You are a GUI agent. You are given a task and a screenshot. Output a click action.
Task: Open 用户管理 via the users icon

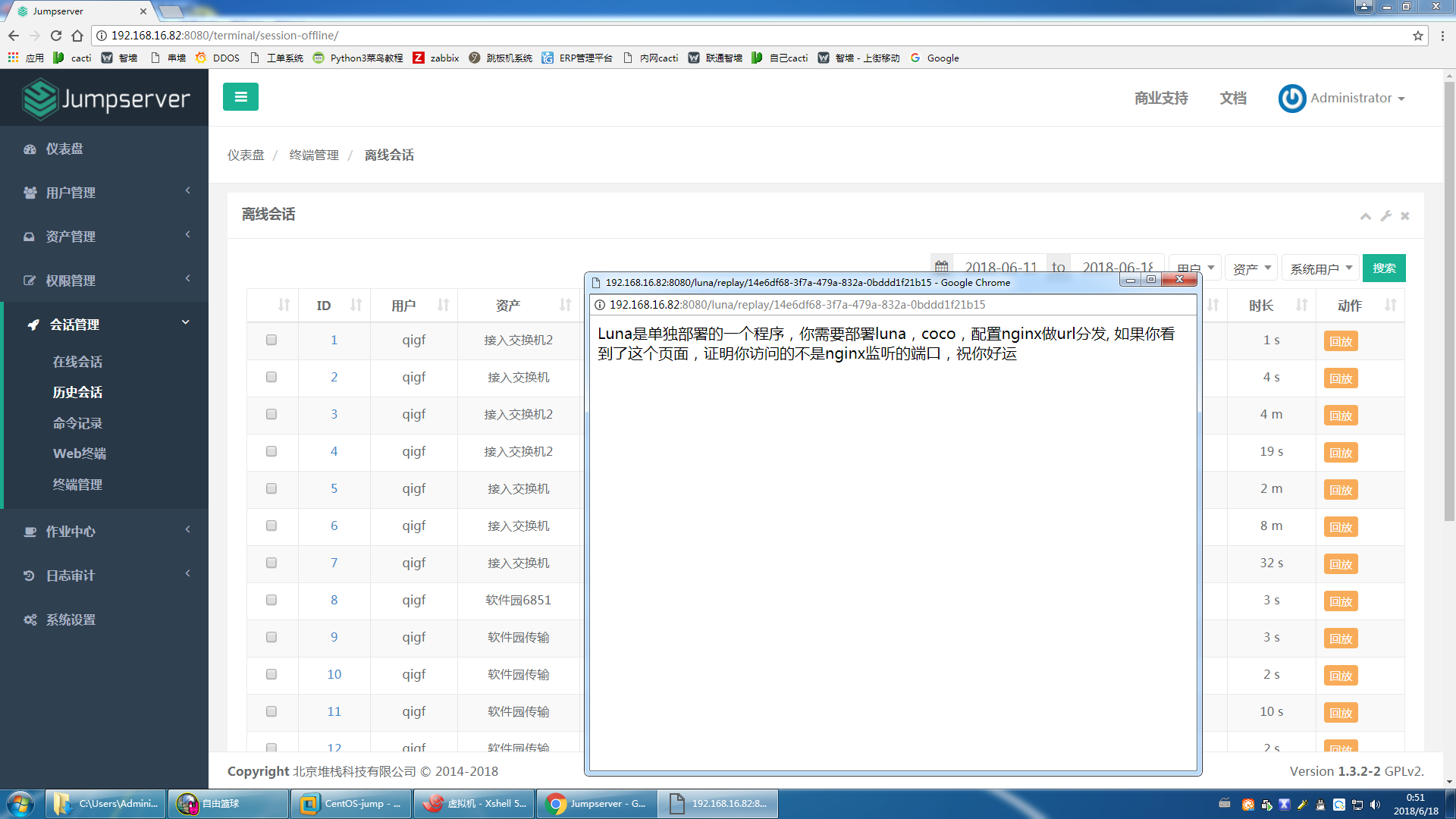29,193
